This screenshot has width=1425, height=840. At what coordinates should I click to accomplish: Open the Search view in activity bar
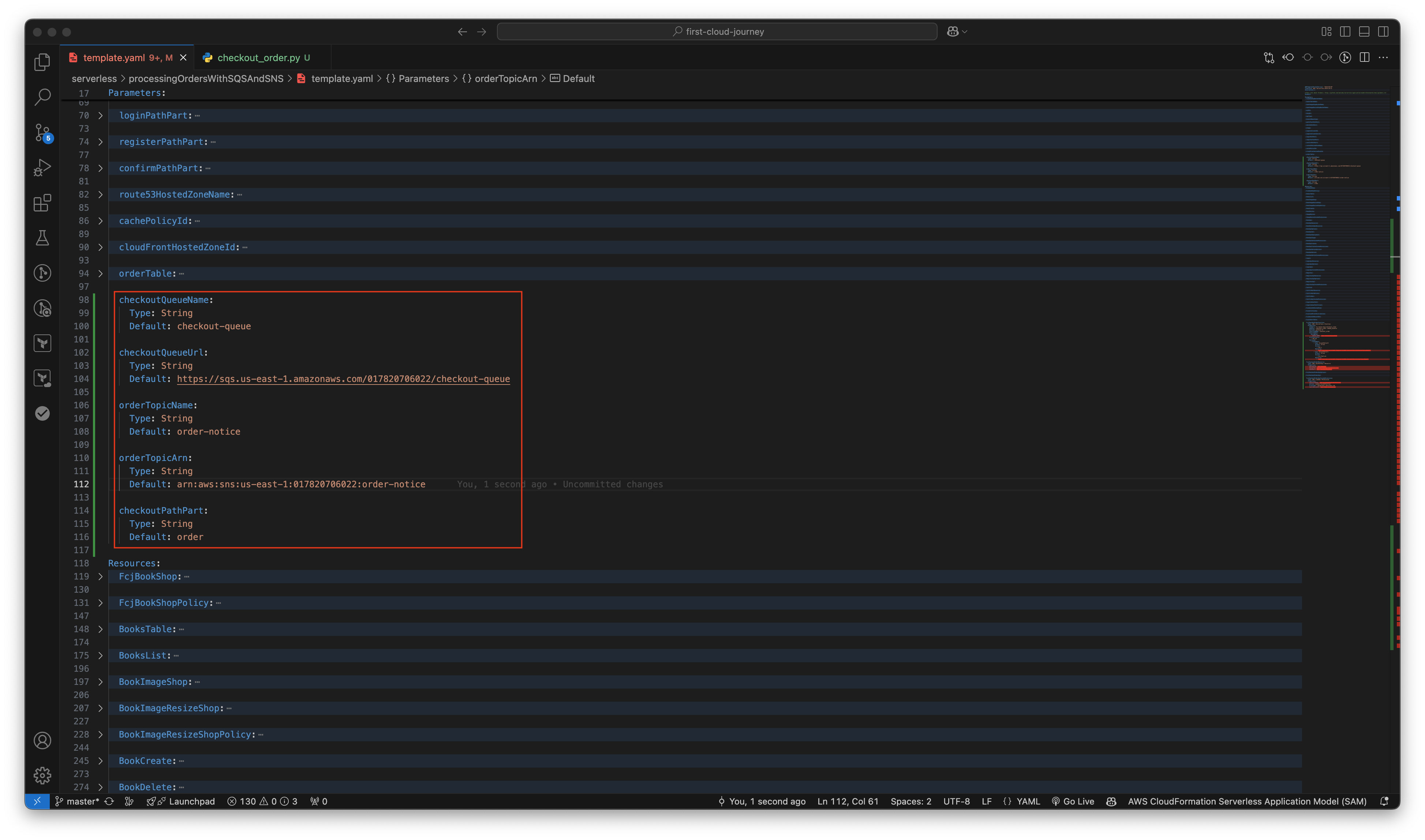(x=42, y=97)
